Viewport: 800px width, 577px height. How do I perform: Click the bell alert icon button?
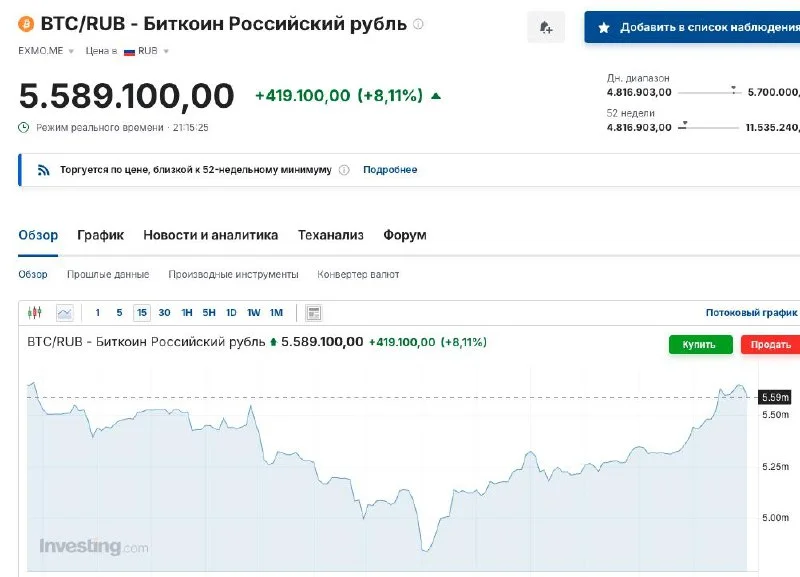[546, 28]
